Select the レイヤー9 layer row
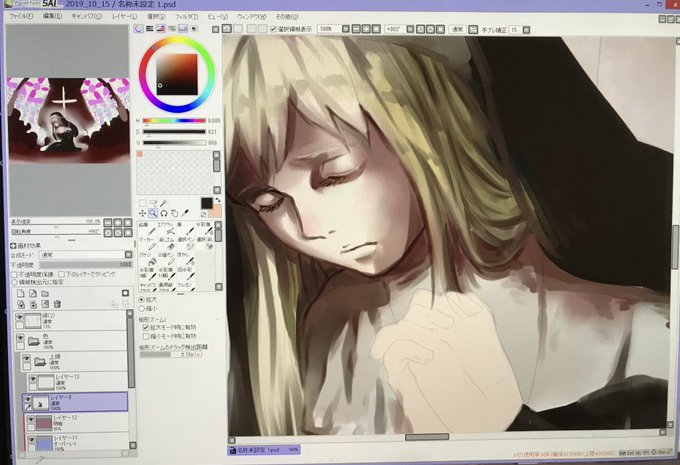Screen dimensions: 680x465 point(75,402)
